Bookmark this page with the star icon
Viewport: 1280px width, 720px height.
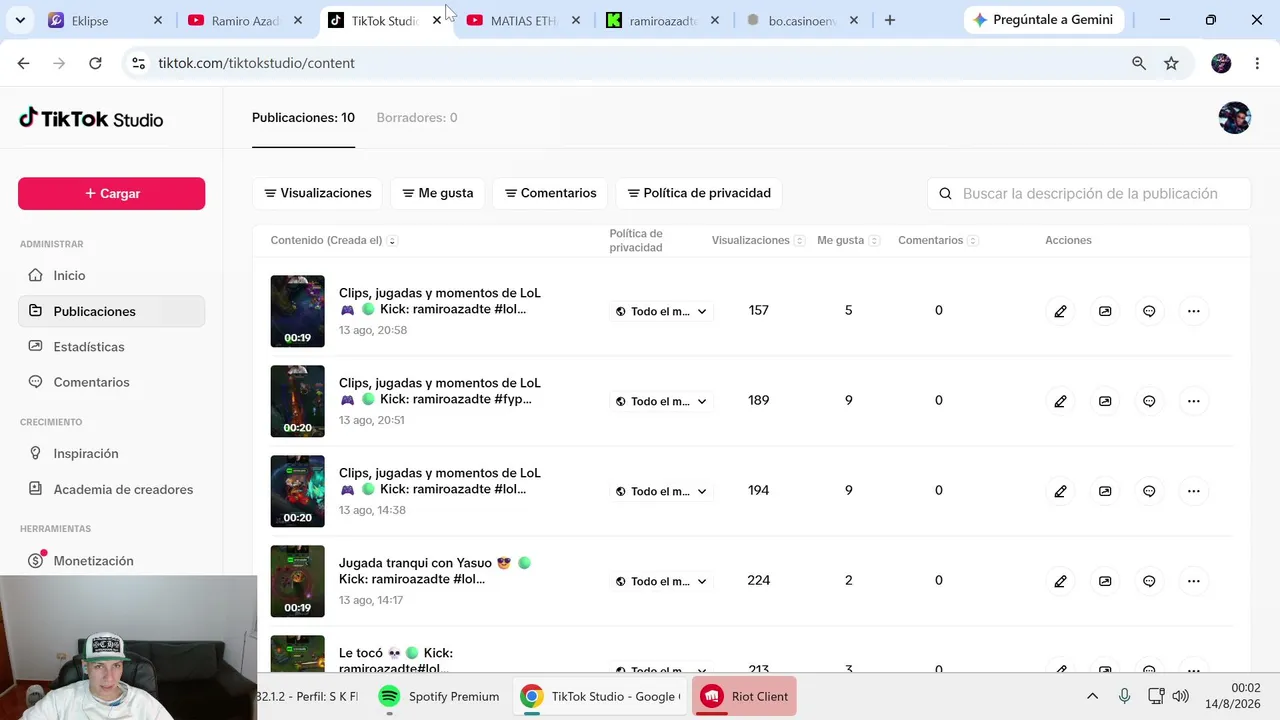pyautogui.click(x=1171, y=63)
